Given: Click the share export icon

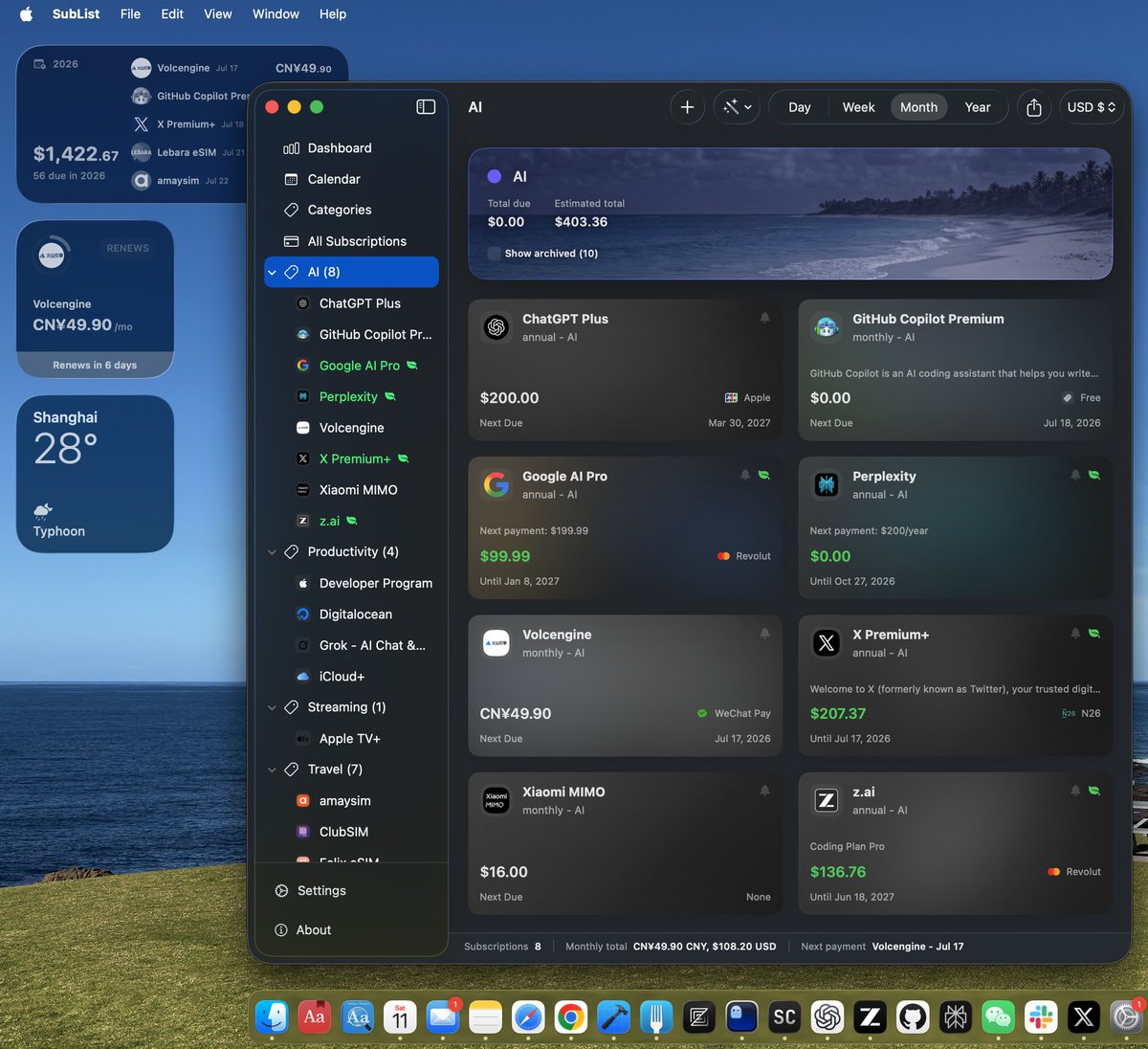Looking at the screenshot, I should [x=1034, y=107].
